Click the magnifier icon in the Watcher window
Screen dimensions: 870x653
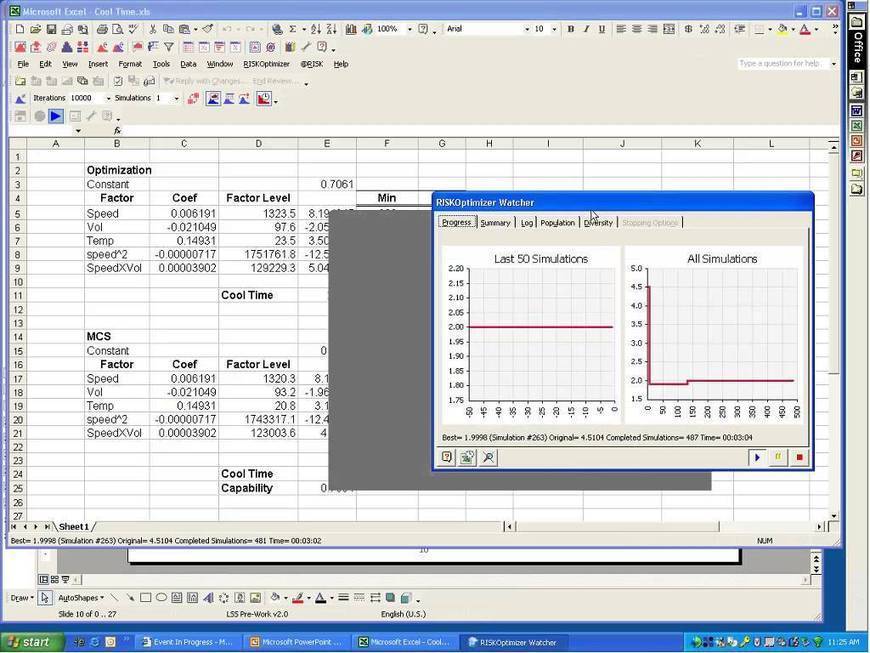488,457
